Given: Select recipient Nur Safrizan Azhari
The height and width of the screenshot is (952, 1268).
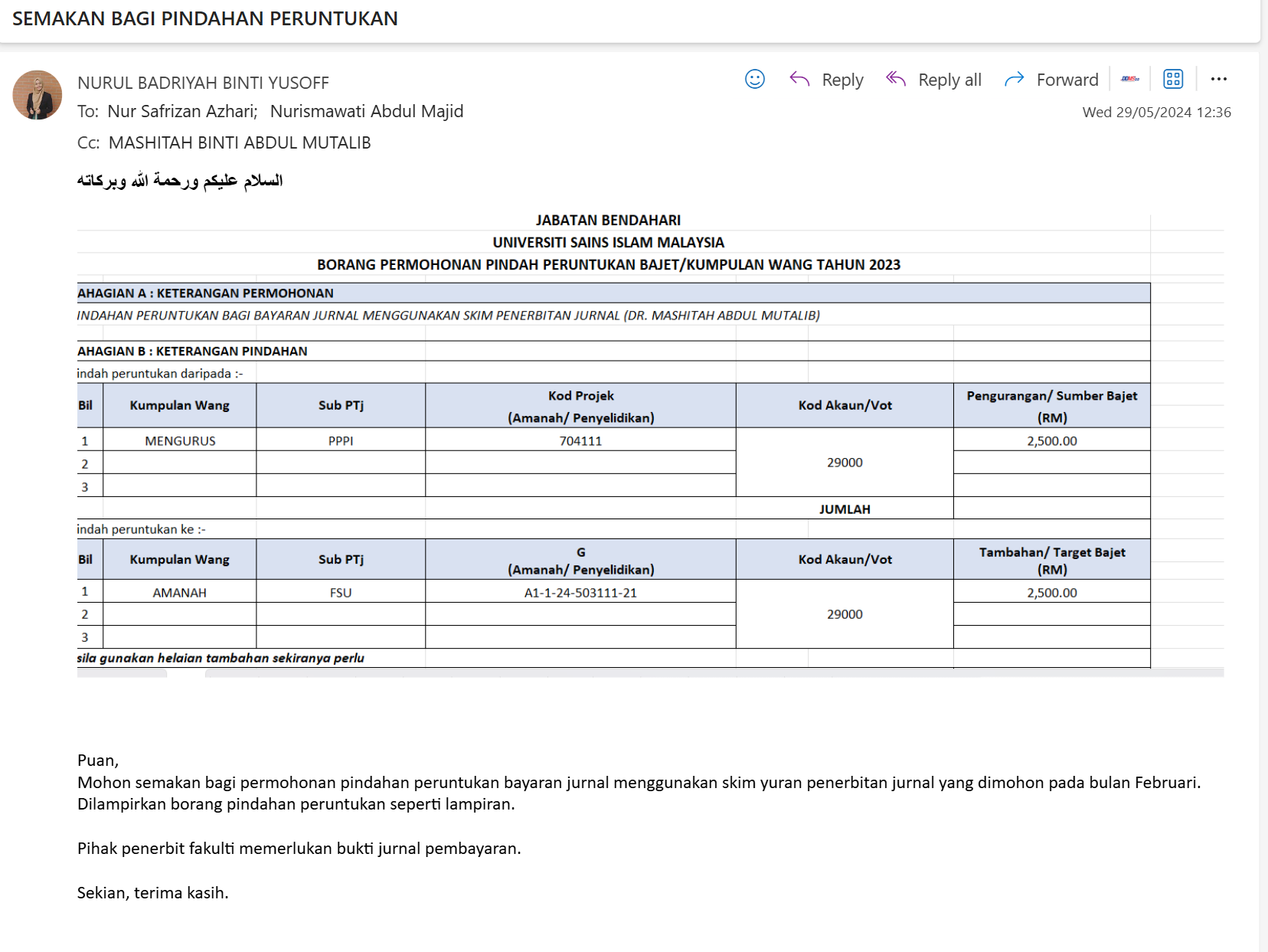Looking at the screenshot, I should 181,111.
